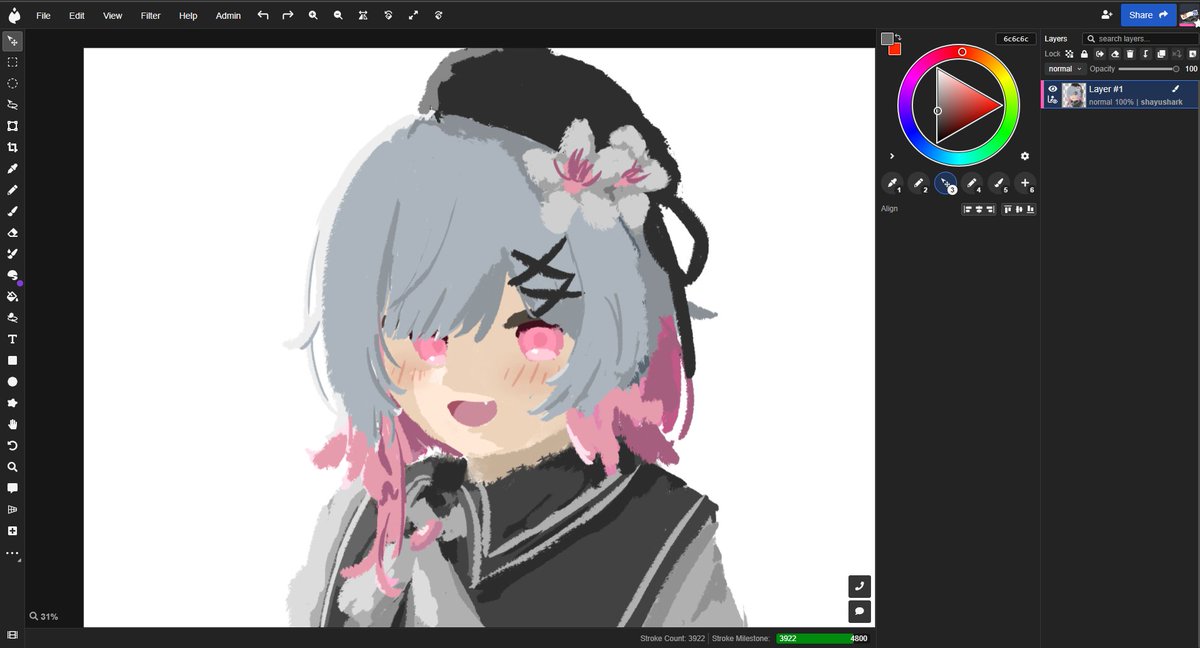Select the red background color swatch
The height and width of the screenshot is (648, 1200).
(x=895, y=49)
